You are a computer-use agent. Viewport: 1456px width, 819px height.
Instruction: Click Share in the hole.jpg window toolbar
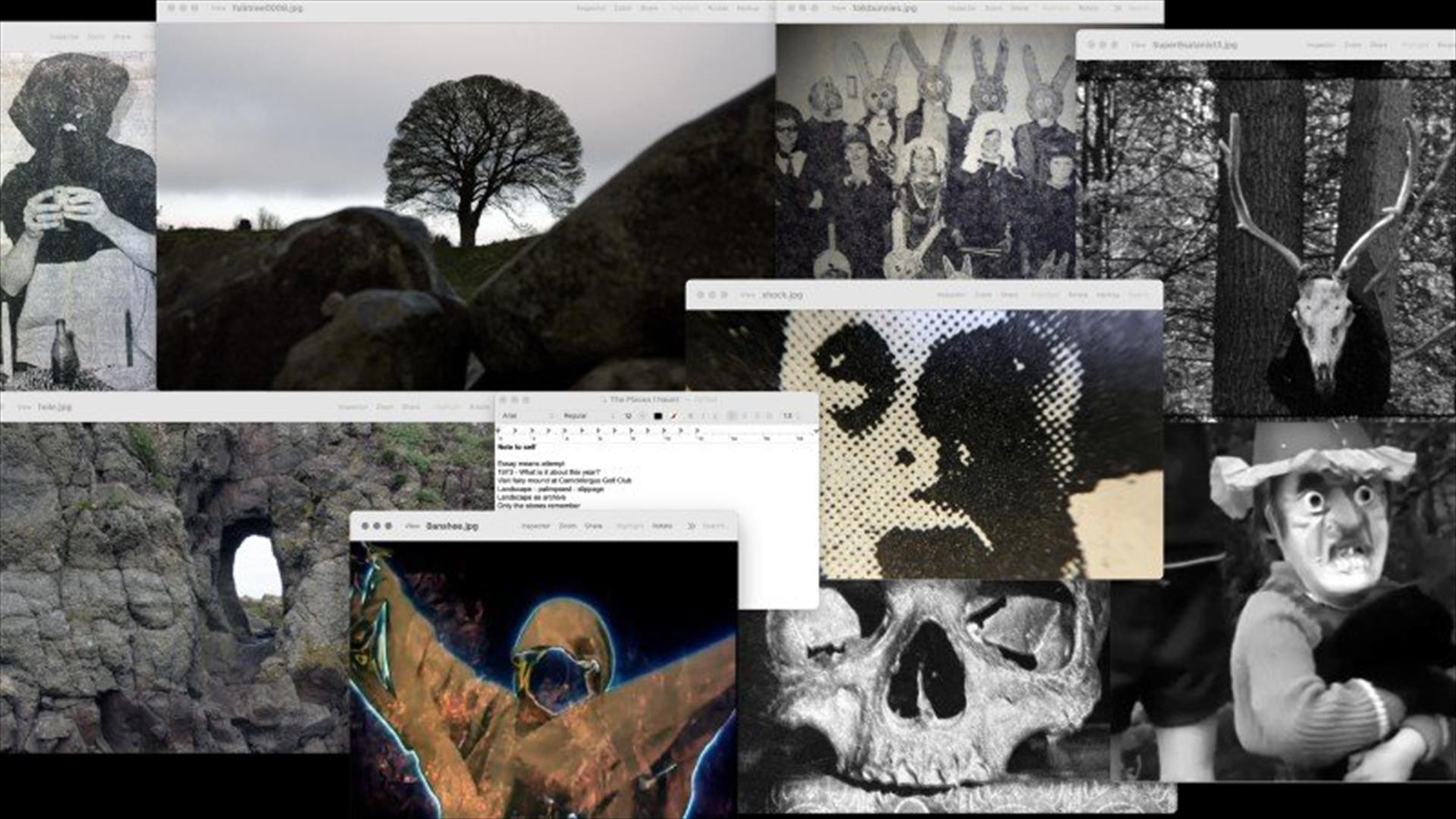coord(410,407)
